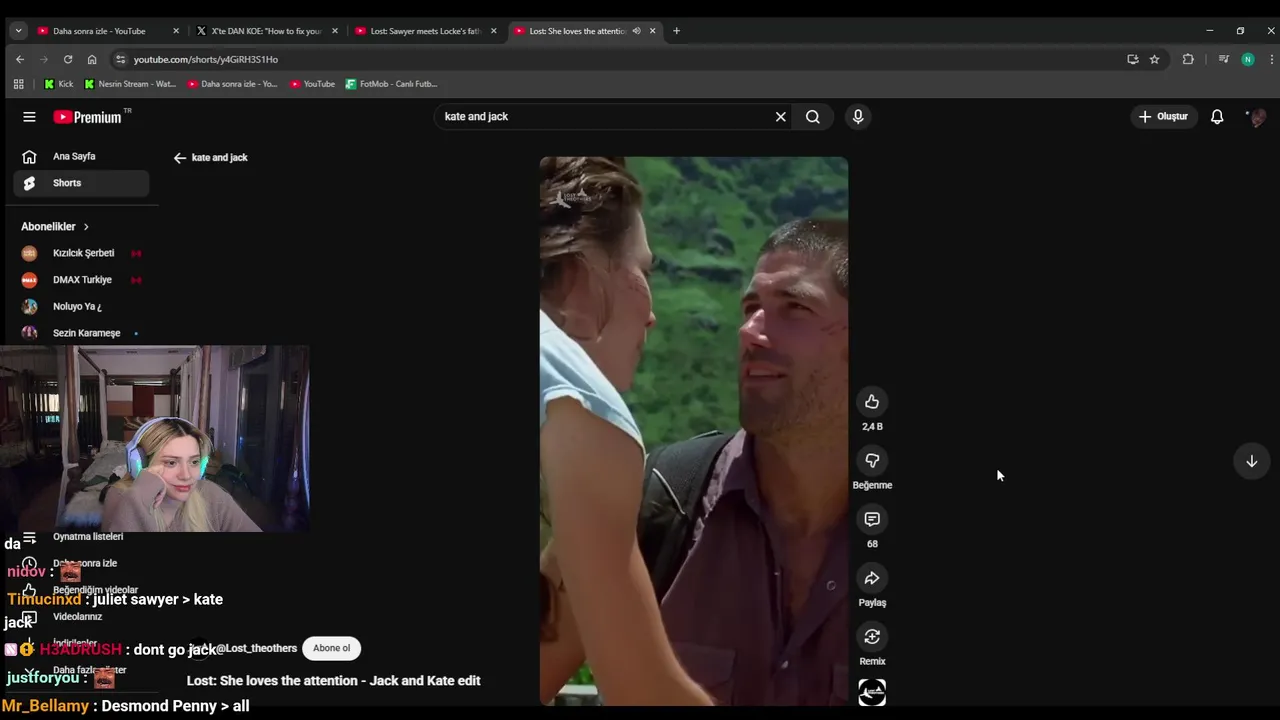Select Shorts in the sidebar
The width and height of the screenshot is (1280, 720).
click(81, 183)
